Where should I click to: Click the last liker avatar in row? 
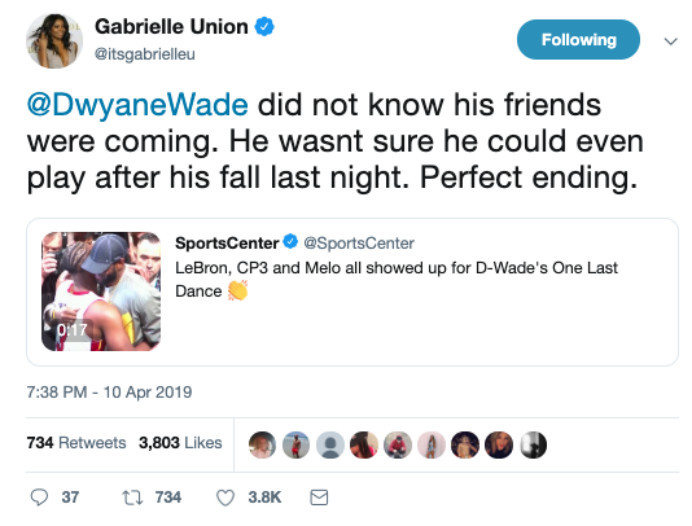point(533,444)
